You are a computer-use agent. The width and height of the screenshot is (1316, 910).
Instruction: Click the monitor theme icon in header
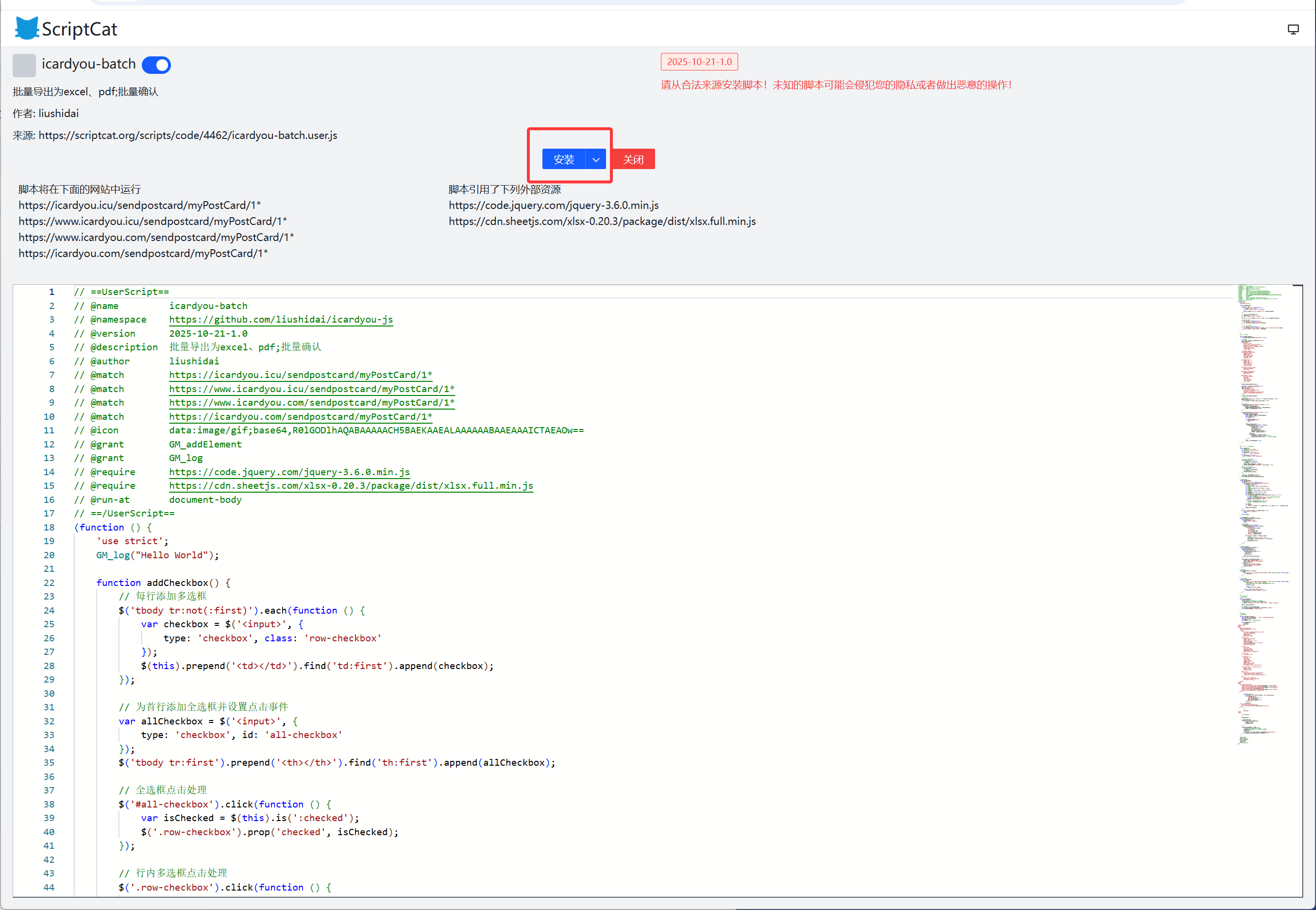(1293, 30)
